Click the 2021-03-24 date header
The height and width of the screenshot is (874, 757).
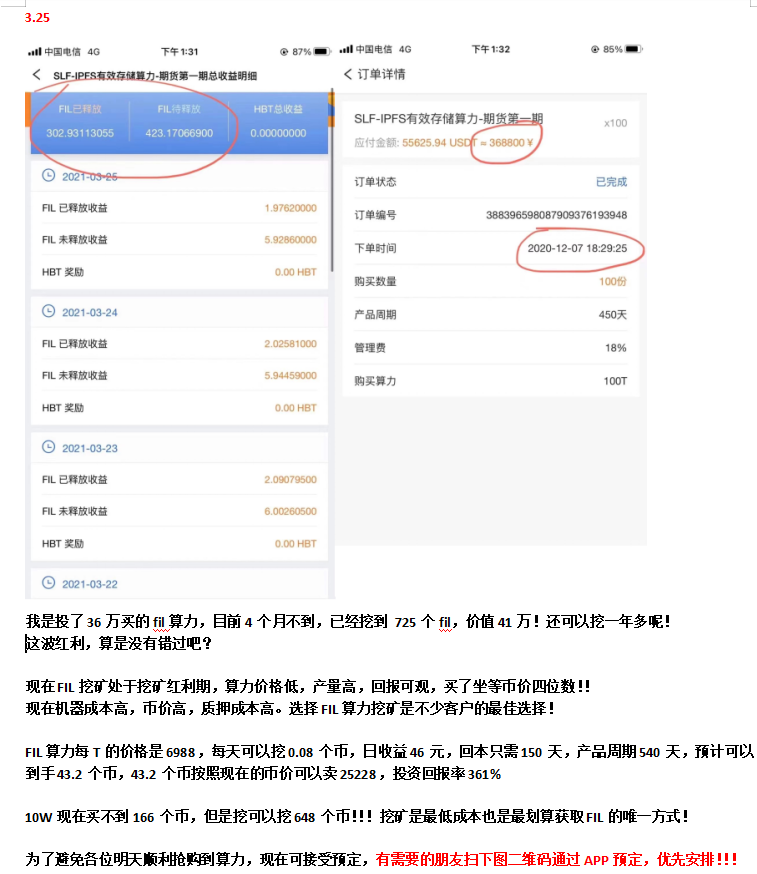[90, 313]
